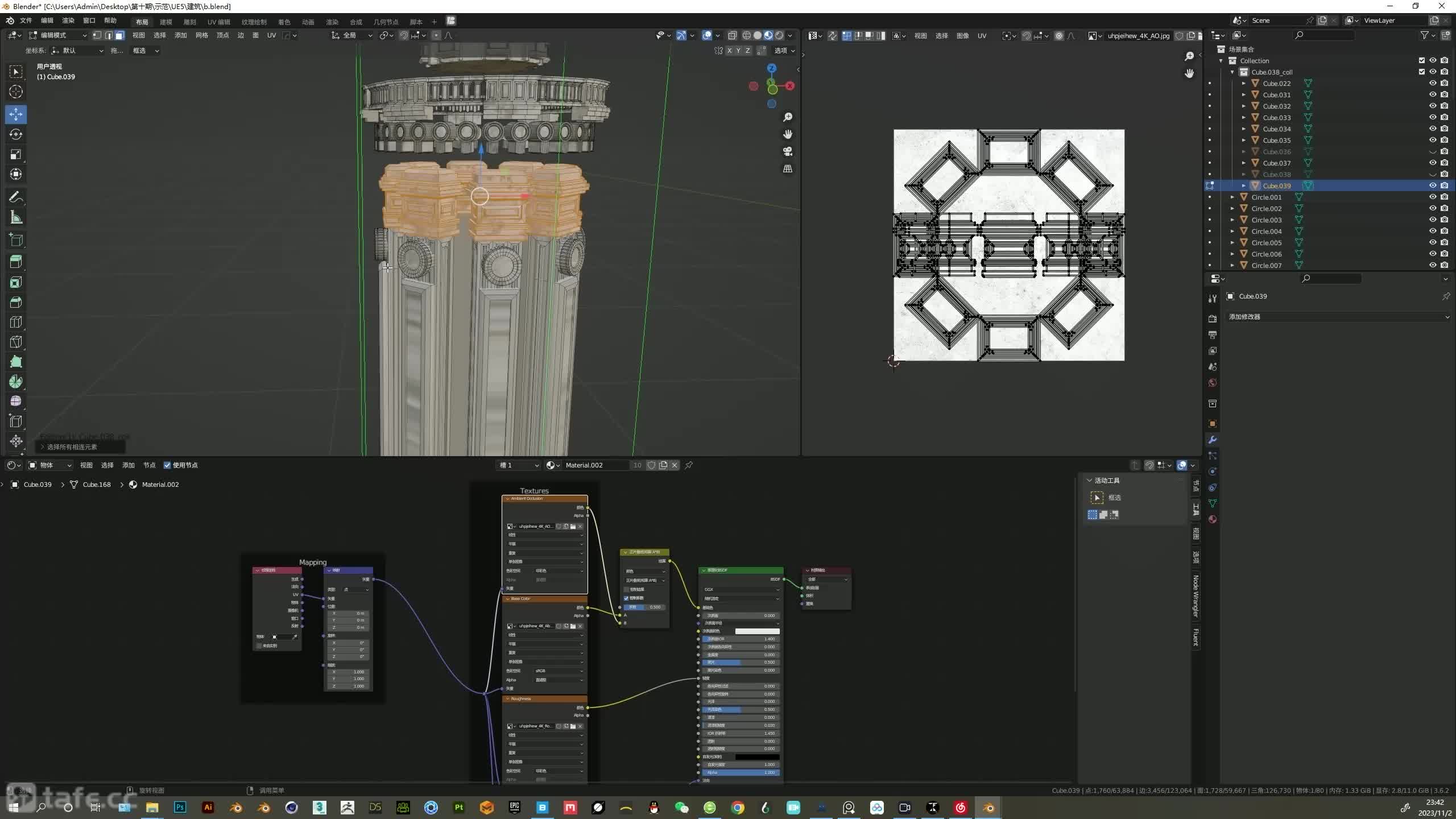Adjust the Alpha slider on Principled BSDF
1456x819 pixels.
(741, 773)
